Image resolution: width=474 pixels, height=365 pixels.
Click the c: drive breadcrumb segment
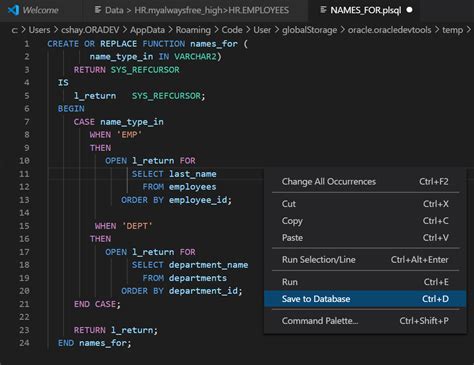[x=14, y=30]
